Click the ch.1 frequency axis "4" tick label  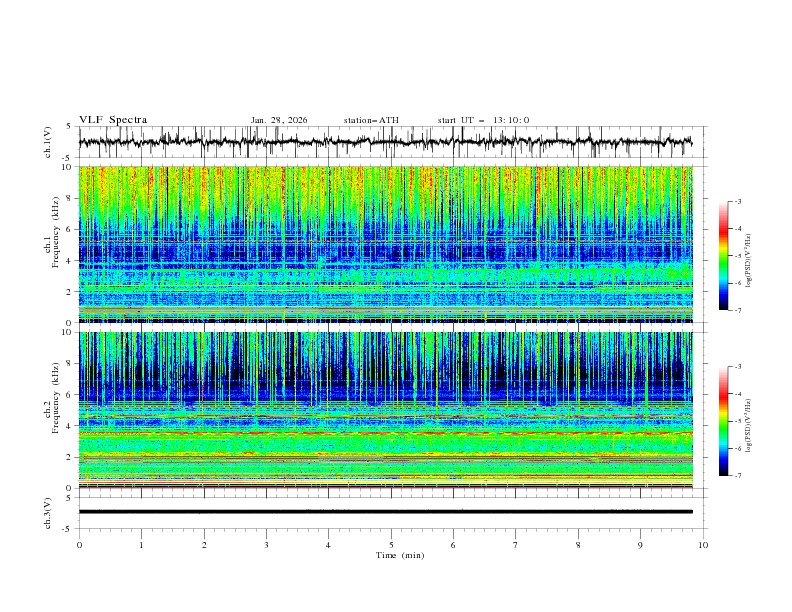[x=70, y=261]
